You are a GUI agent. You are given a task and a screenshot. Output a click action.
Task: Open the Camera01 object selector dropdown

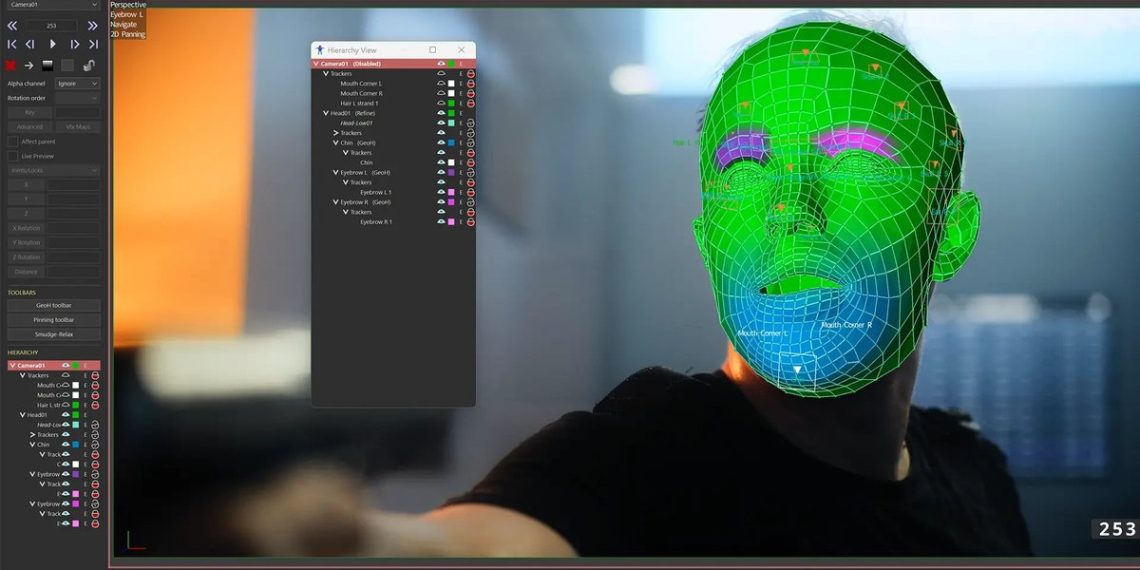click(52, 4)
